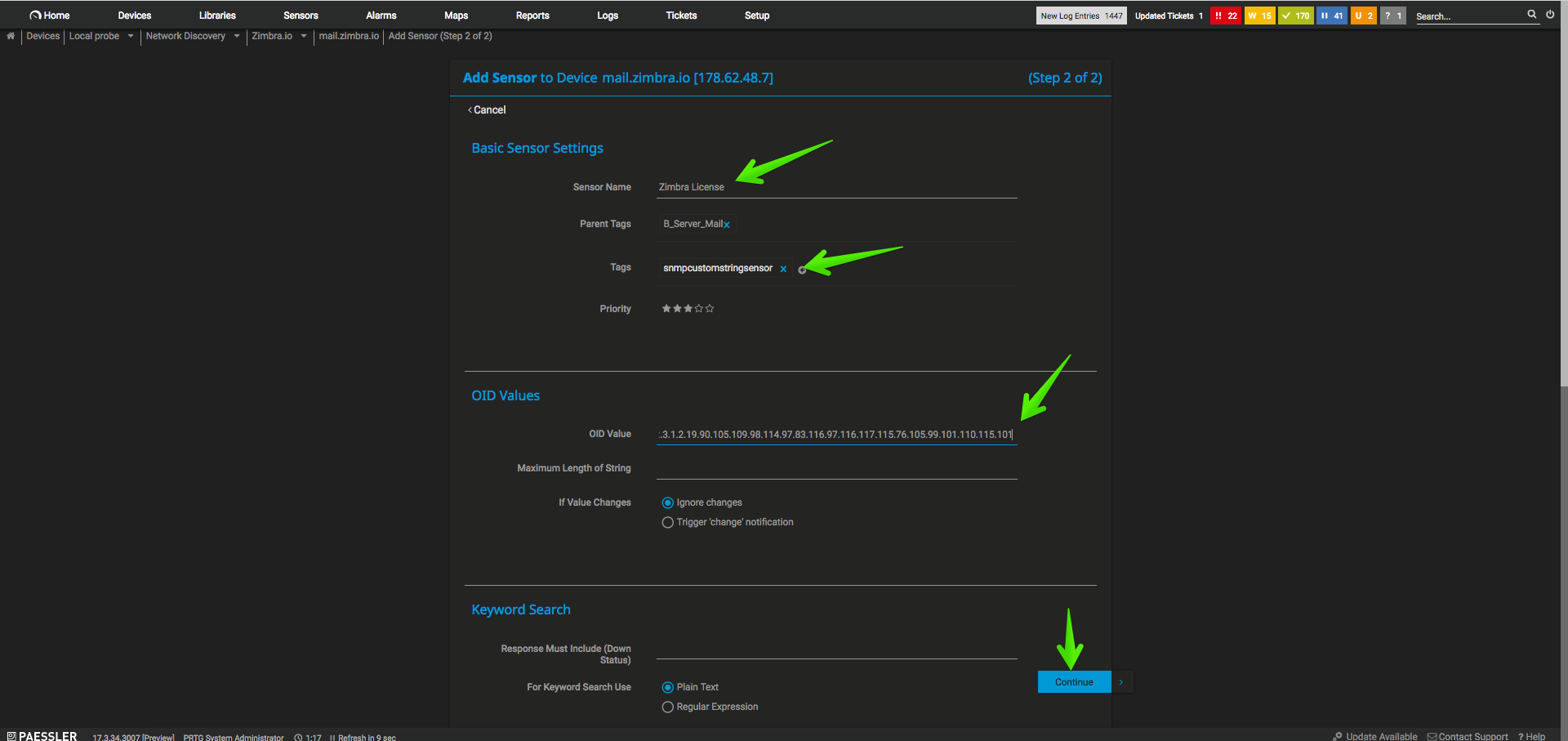Open the Setup menu
This screenshot has height=741, width=1568.
tap(757, 16)
